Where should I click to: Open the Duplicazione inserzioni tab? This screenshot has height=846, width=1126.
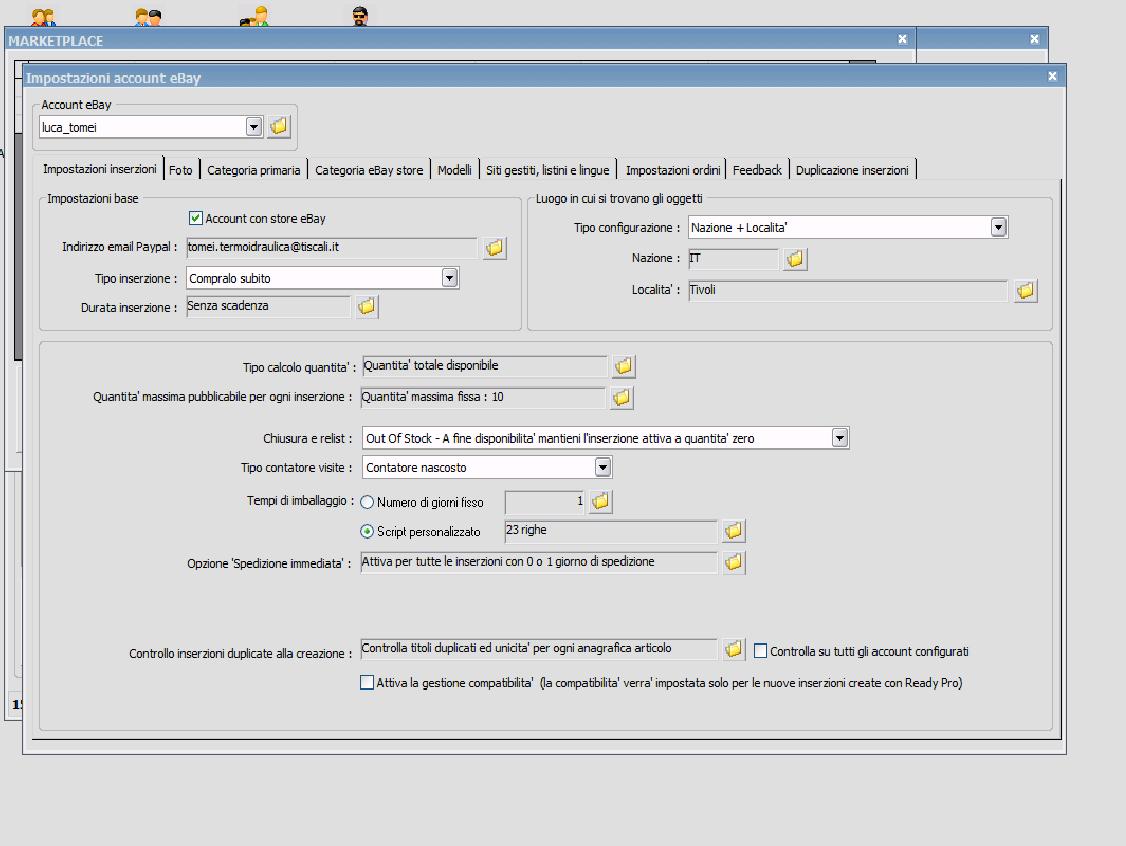coord(852,170)
